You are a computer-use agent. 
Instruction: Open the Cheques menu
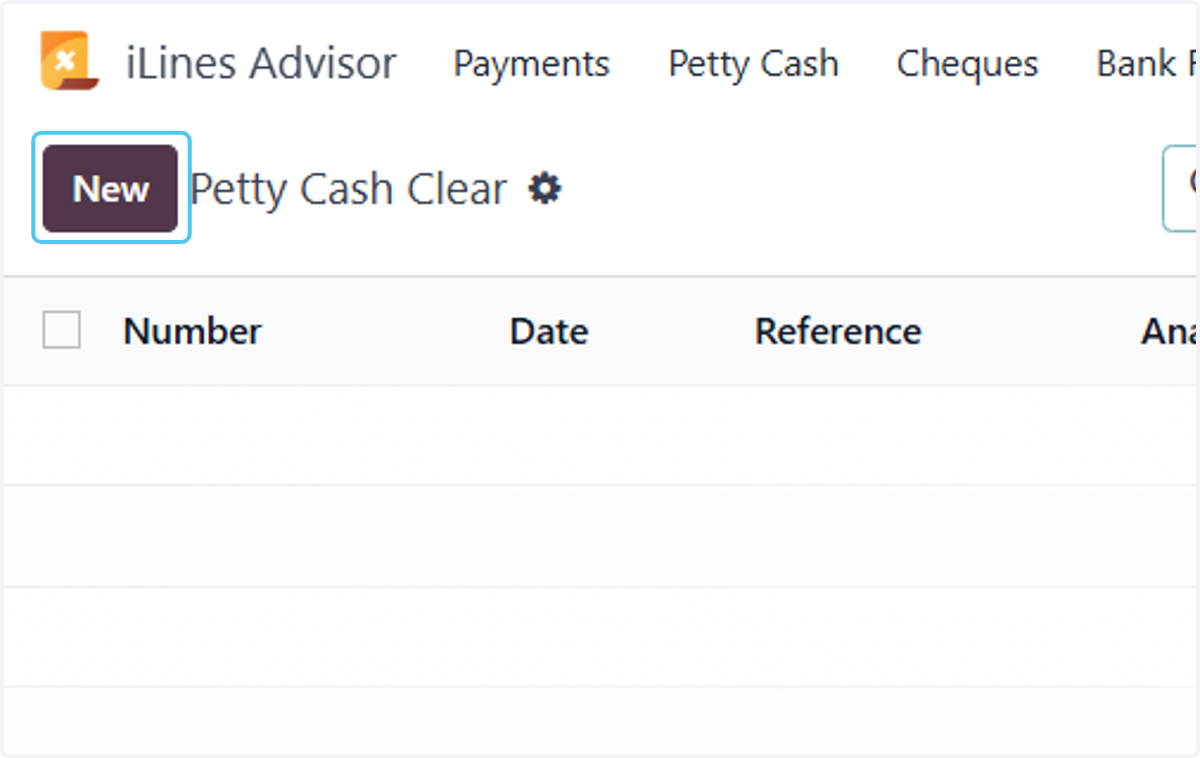967,64
